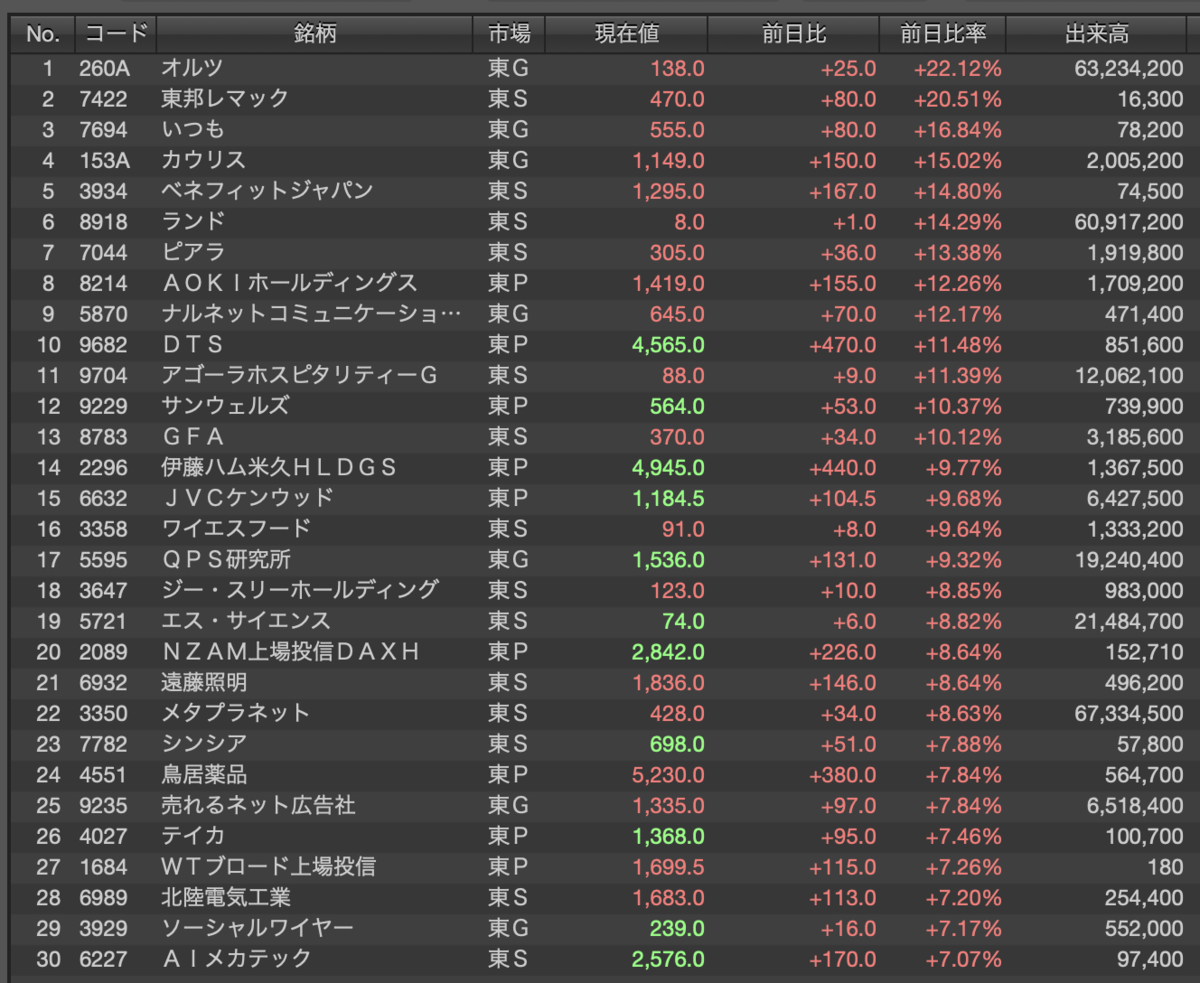
Task: Click the change rate +22.12%
Action: point(957,68)
